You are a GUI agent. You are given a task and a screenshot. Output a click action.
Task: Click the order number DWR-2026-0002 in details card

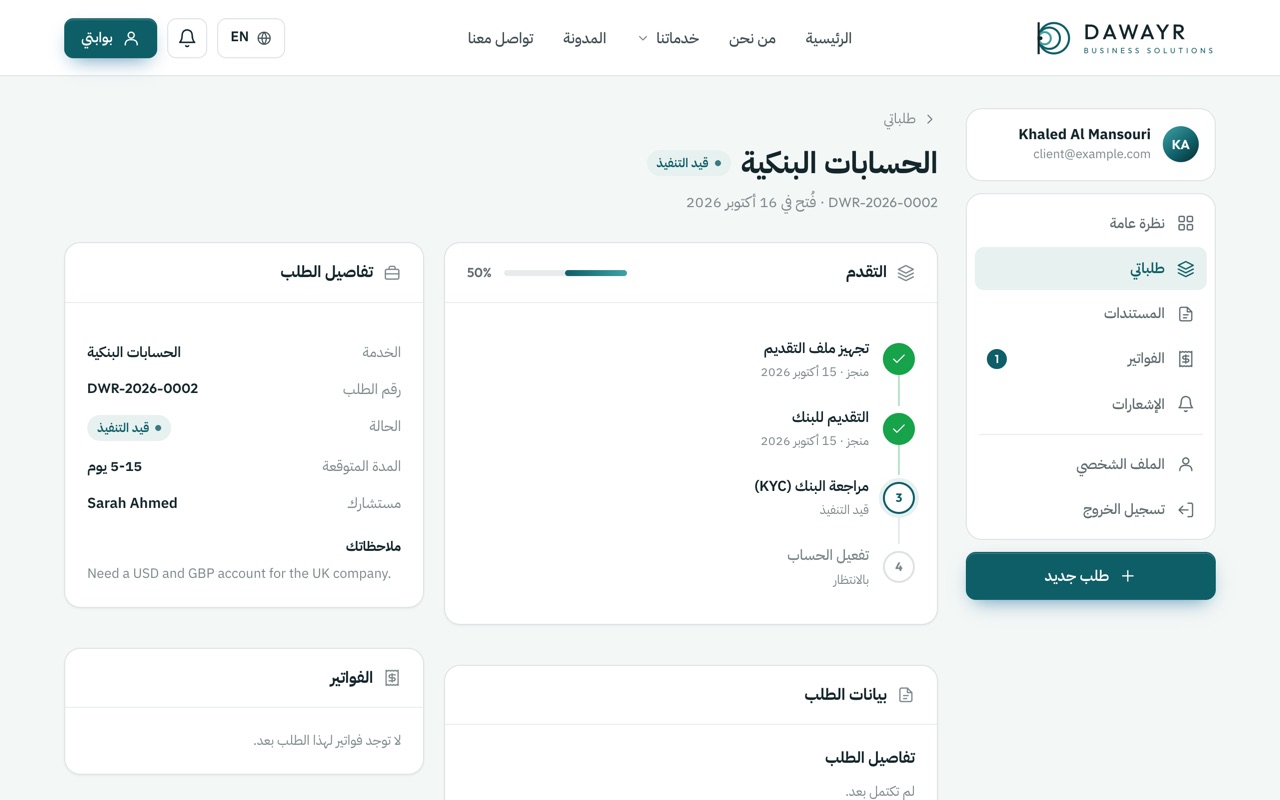(x=143, y=389)
